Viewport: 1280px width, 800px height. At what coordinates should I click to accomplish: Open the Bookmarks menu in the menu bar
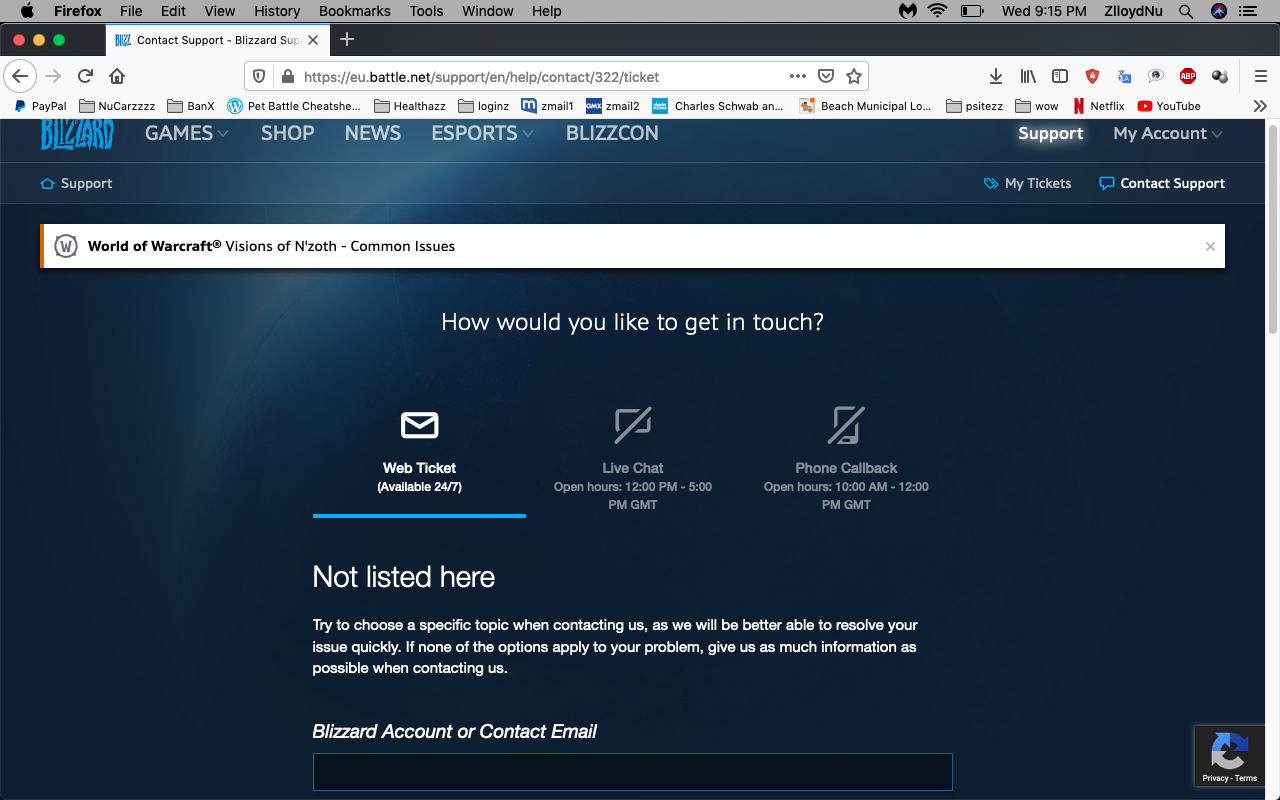(x=354, y=11)
